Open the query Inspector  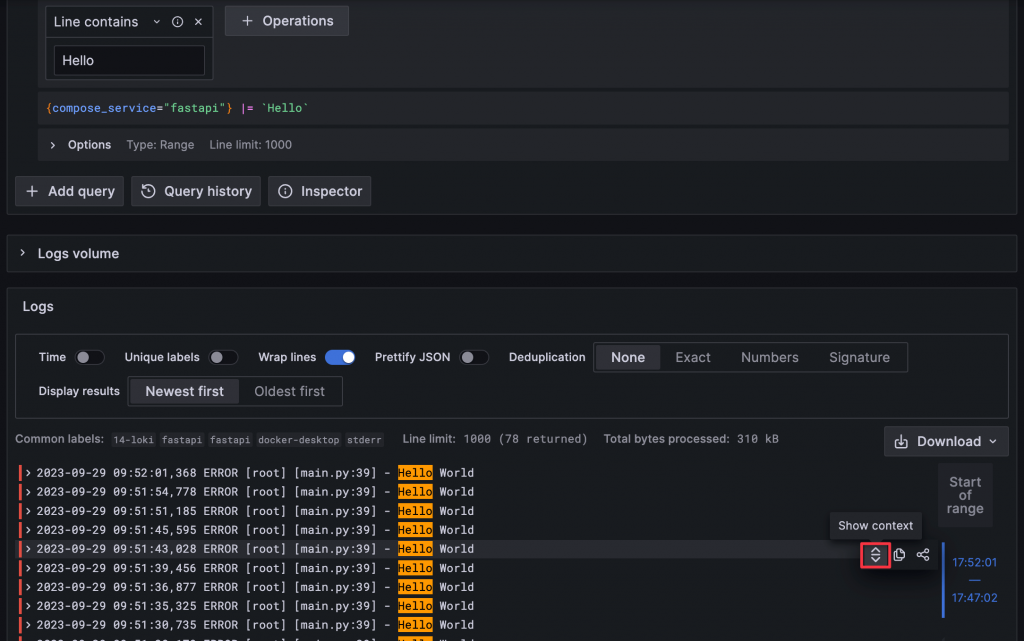pyautogui.click(x=319, y=191)
